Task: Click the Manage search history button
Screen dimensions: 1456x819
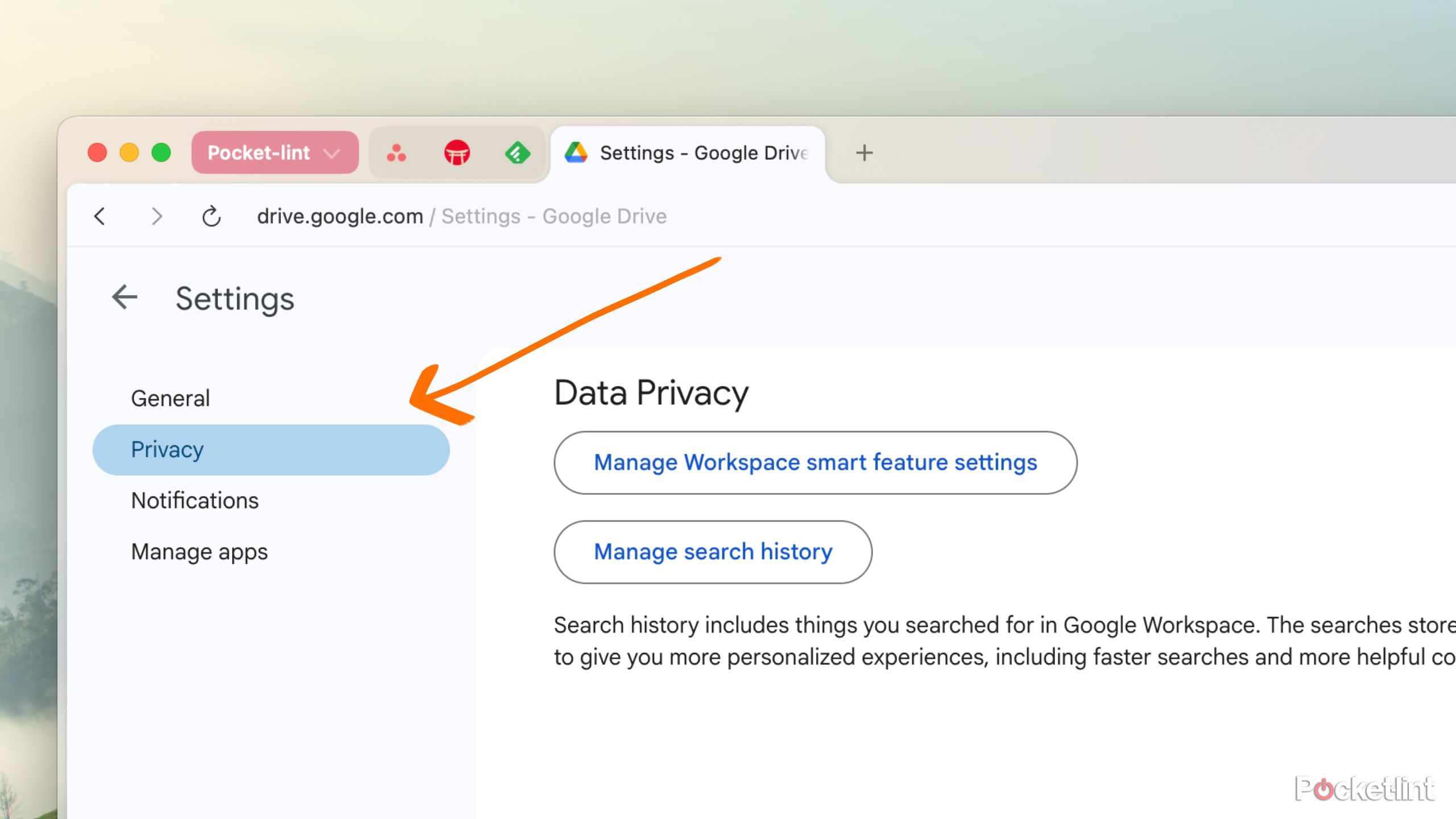Action: (713, 552)
